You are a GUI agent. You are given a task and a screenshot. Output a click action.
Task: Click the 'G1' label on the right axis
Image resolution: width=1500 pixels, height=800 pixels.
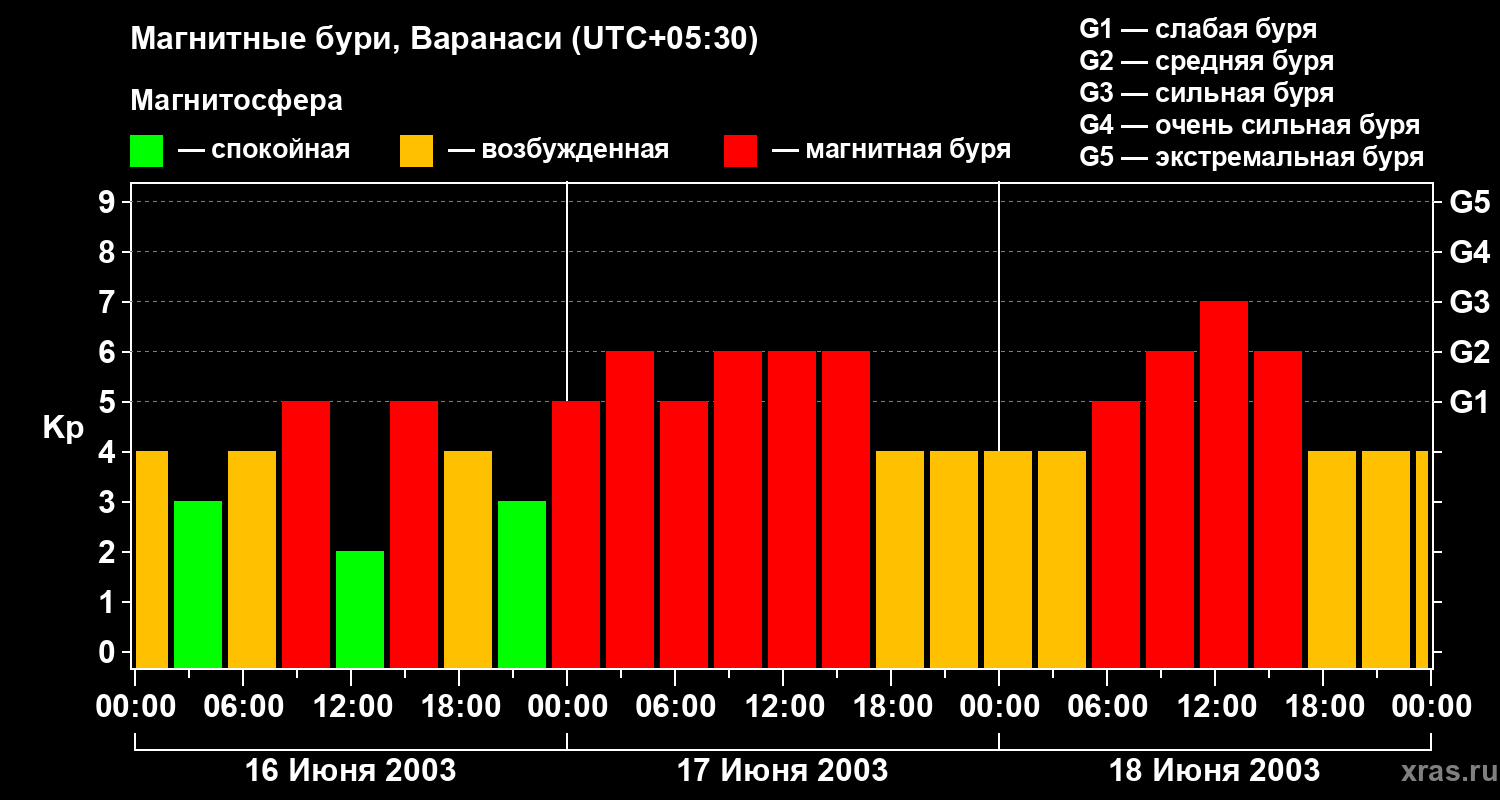click(1469, 402)
